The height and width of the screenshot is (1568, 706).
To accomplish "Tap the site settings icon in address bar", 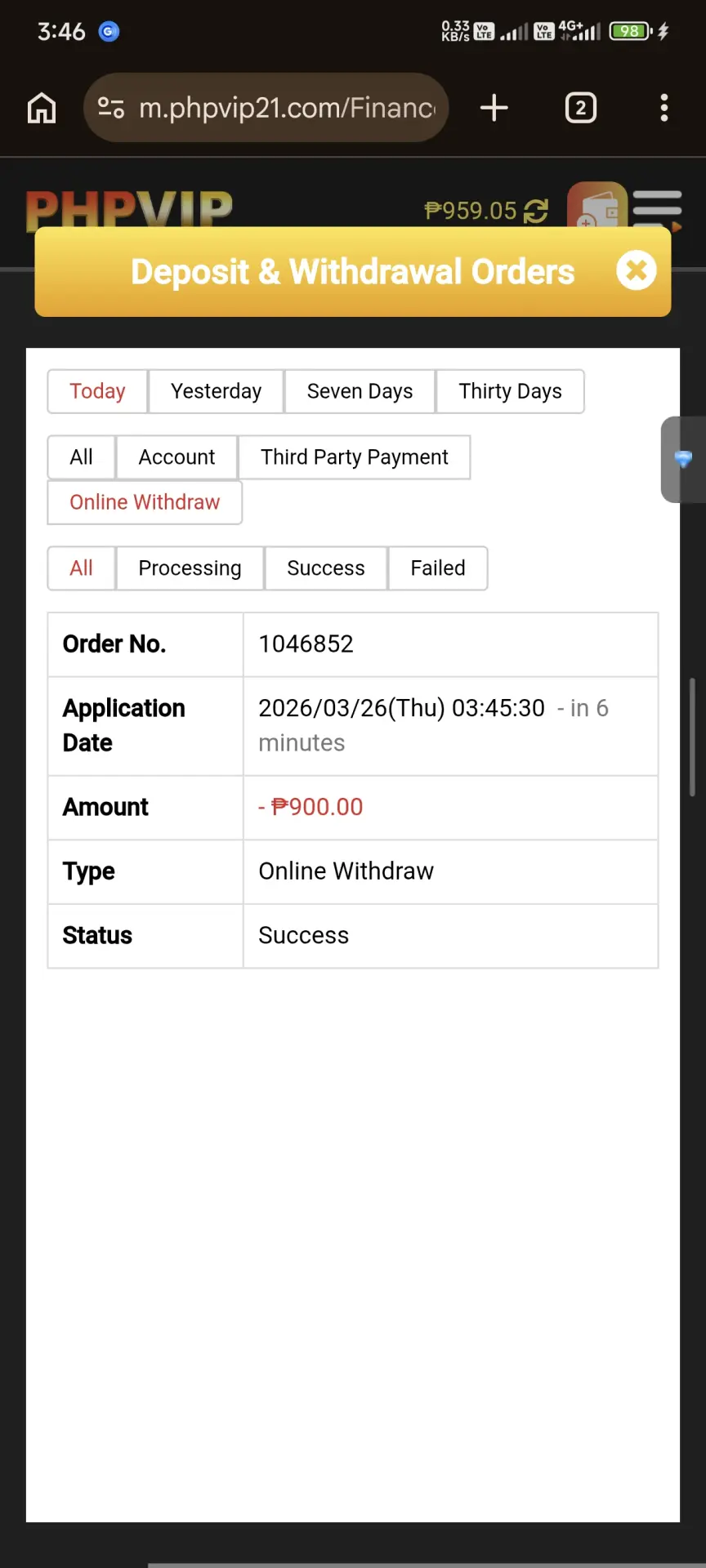I will point(111,108).
